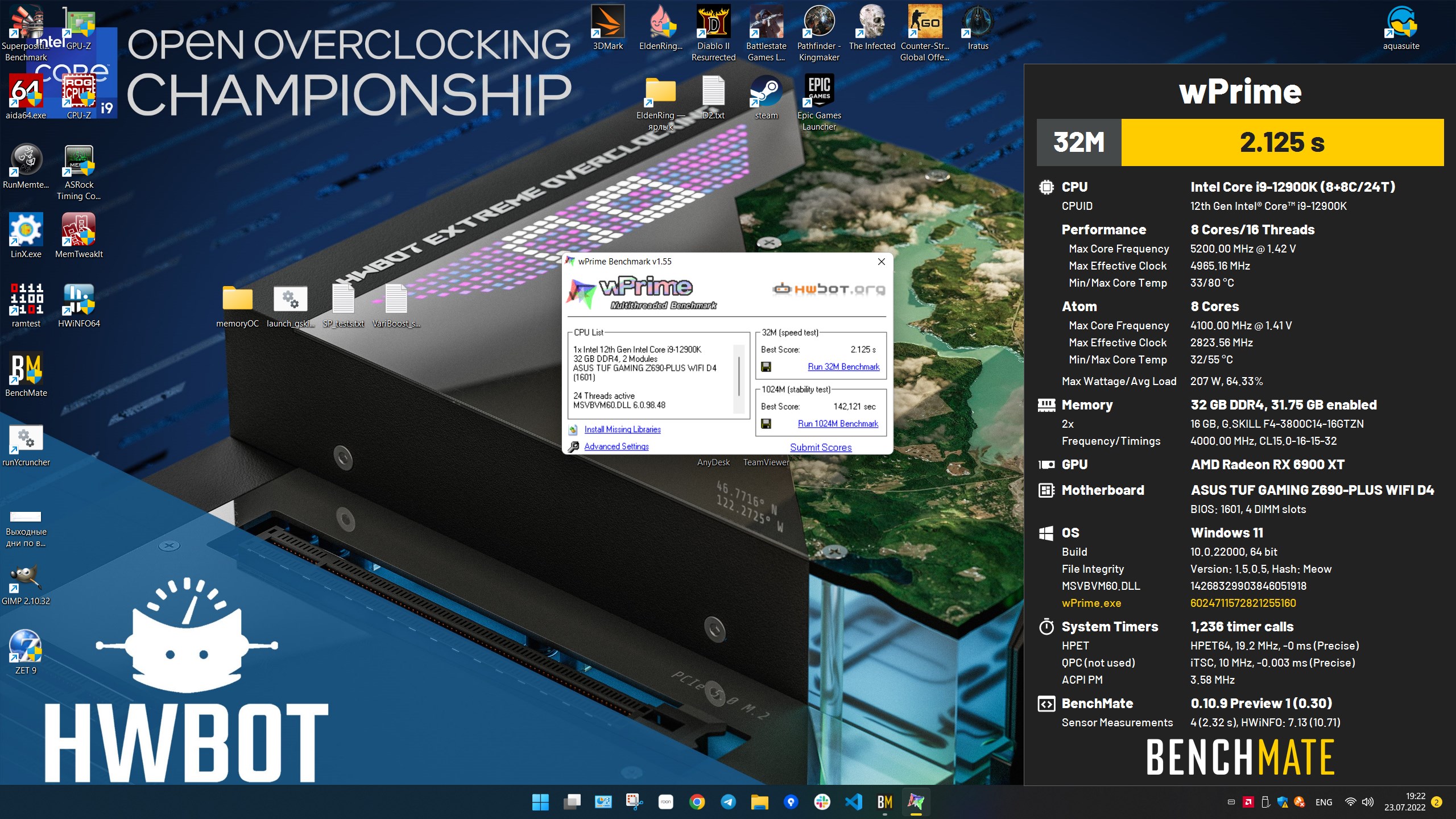Open the Windows Security tray icon

[1283, 802]
